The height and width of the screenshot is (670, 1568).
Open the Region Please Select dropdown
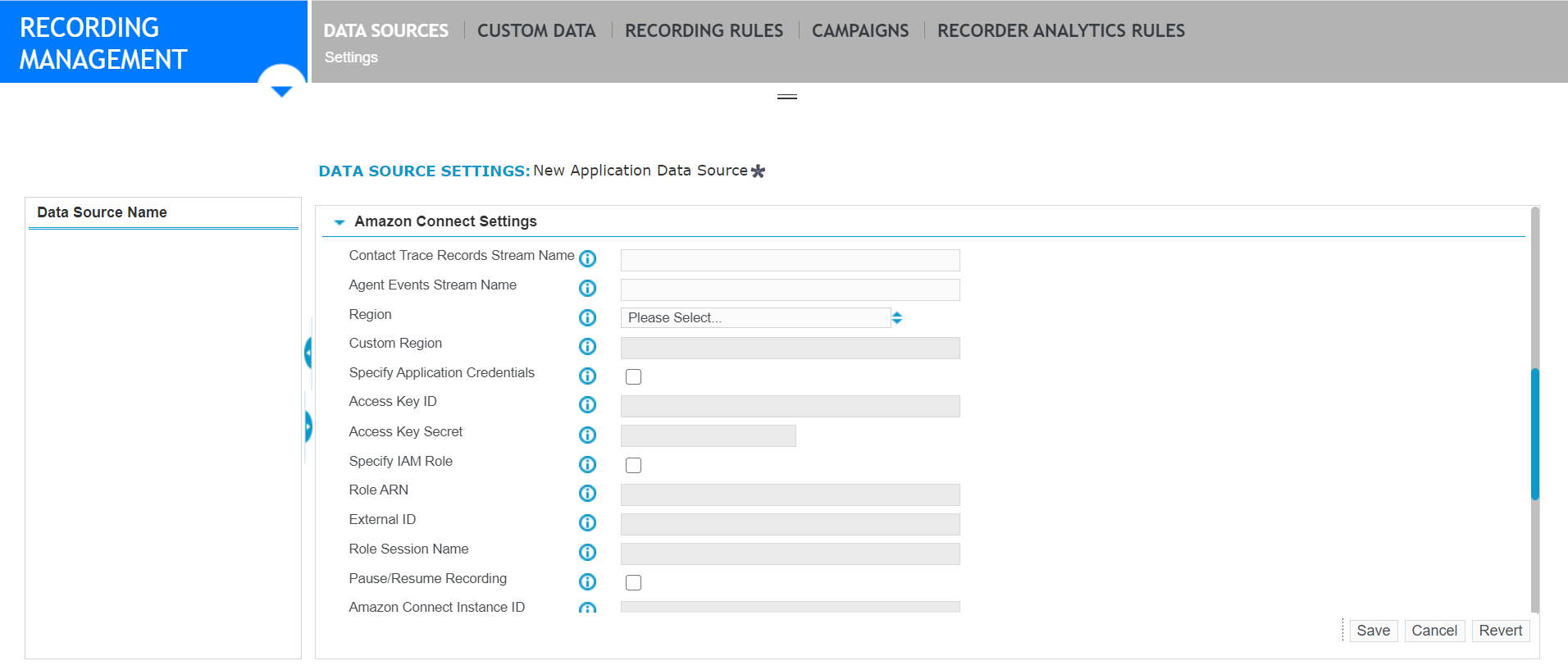pos(755,317)
